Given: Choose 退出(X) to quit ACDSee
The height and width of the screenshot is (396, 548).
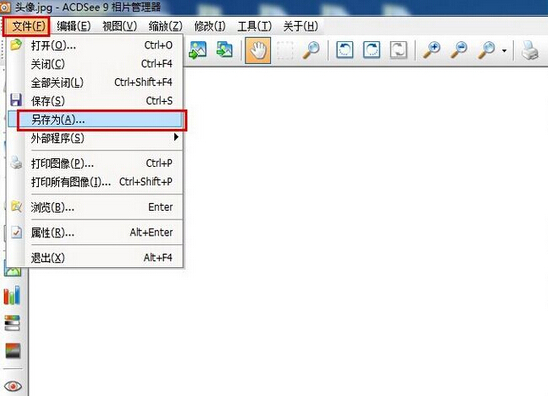Looking at the screenshot, I should [x=95, y=258].
